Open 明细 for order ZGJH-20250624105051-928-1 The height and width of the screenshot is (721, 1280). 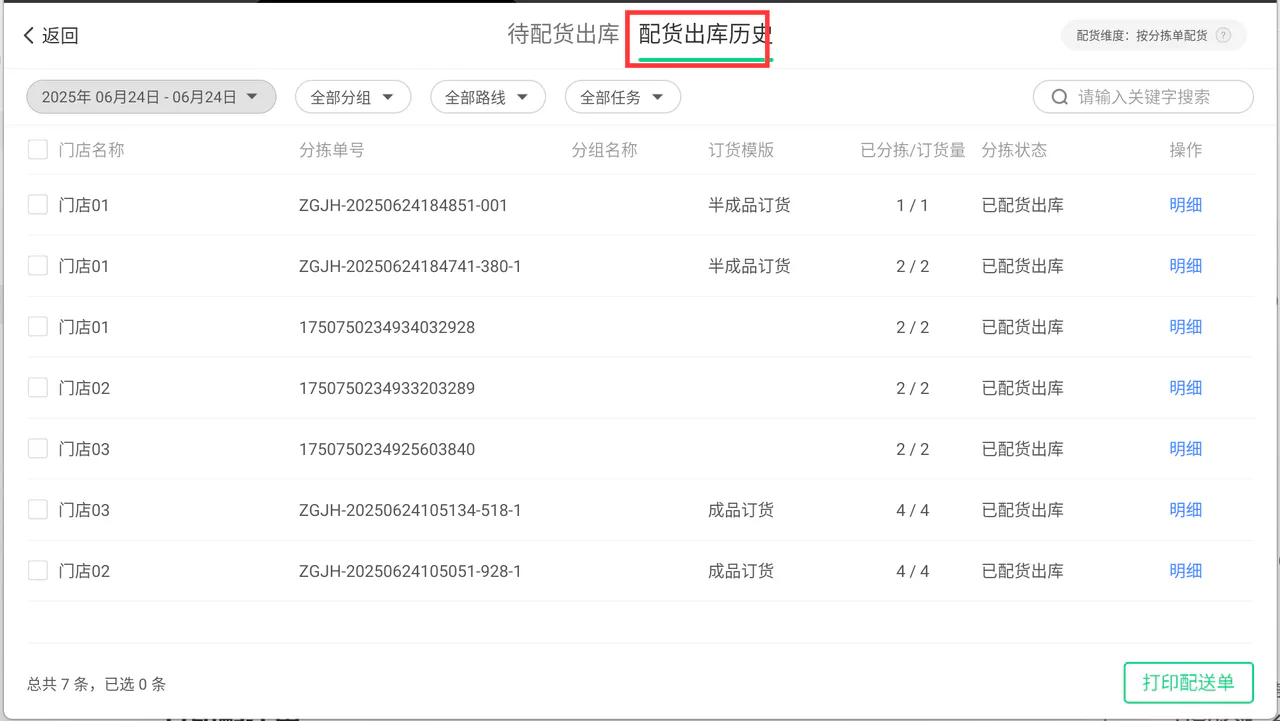click(x=1186, y=571)
